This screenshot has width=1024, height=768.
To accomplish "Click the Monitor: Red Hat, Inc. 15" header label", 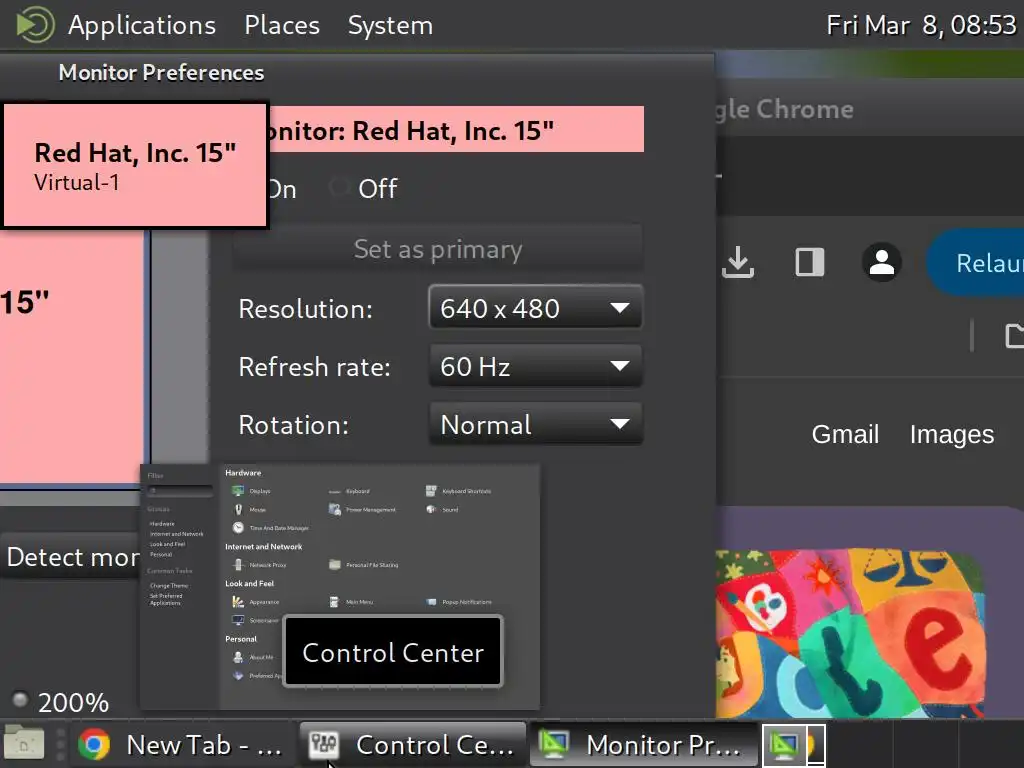I will coord(456,130).
